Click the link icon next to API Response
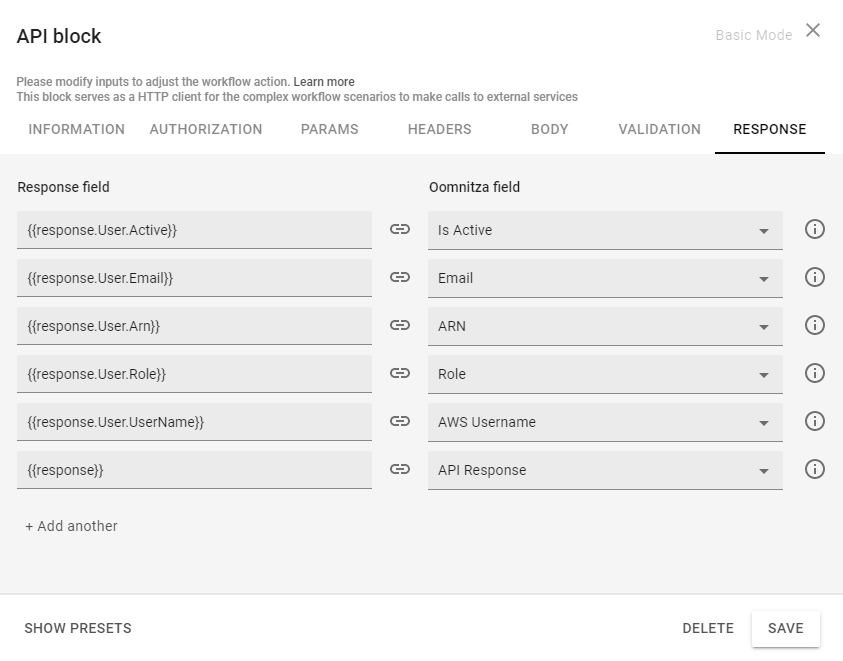Image resolution: width=843 pixels, height=661 pixels. click(399, 469)
